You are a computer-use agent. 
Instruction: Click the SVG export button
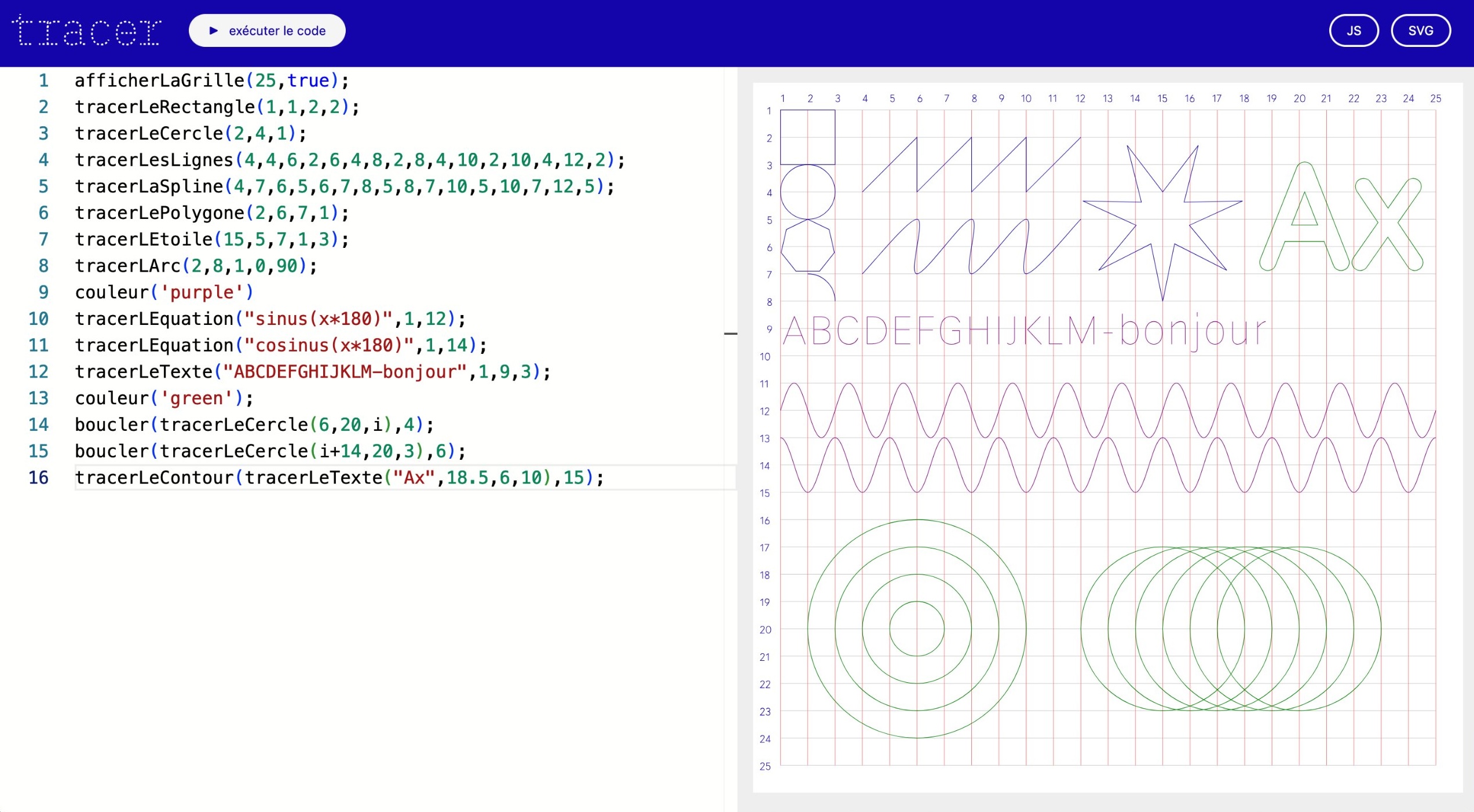pos(1421,31)
